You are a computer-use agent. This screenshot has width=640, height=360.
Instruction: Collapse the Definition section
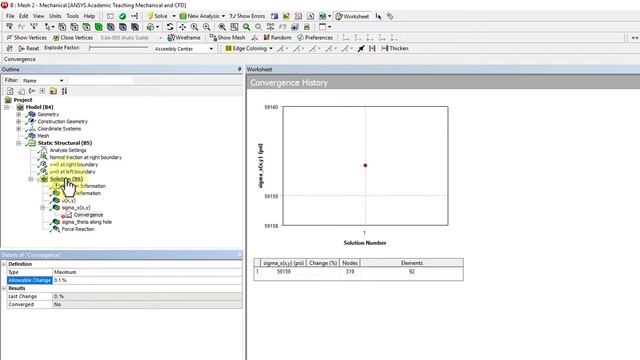pos(4,264)
